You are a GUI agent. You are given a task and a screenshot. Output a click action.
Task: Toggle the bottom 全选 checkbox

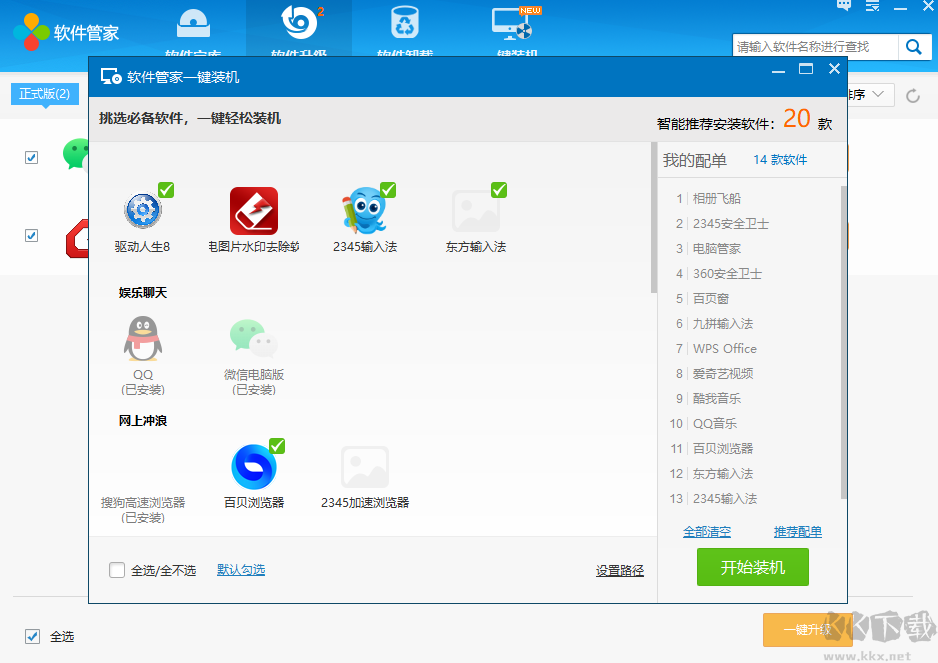point(32,636)
